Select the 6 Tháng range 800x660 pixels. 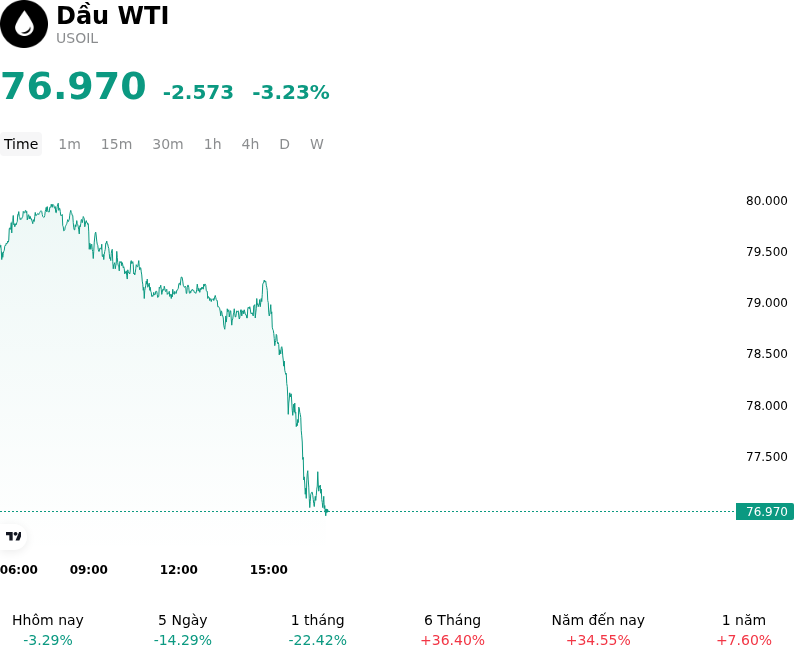(453, 630)
